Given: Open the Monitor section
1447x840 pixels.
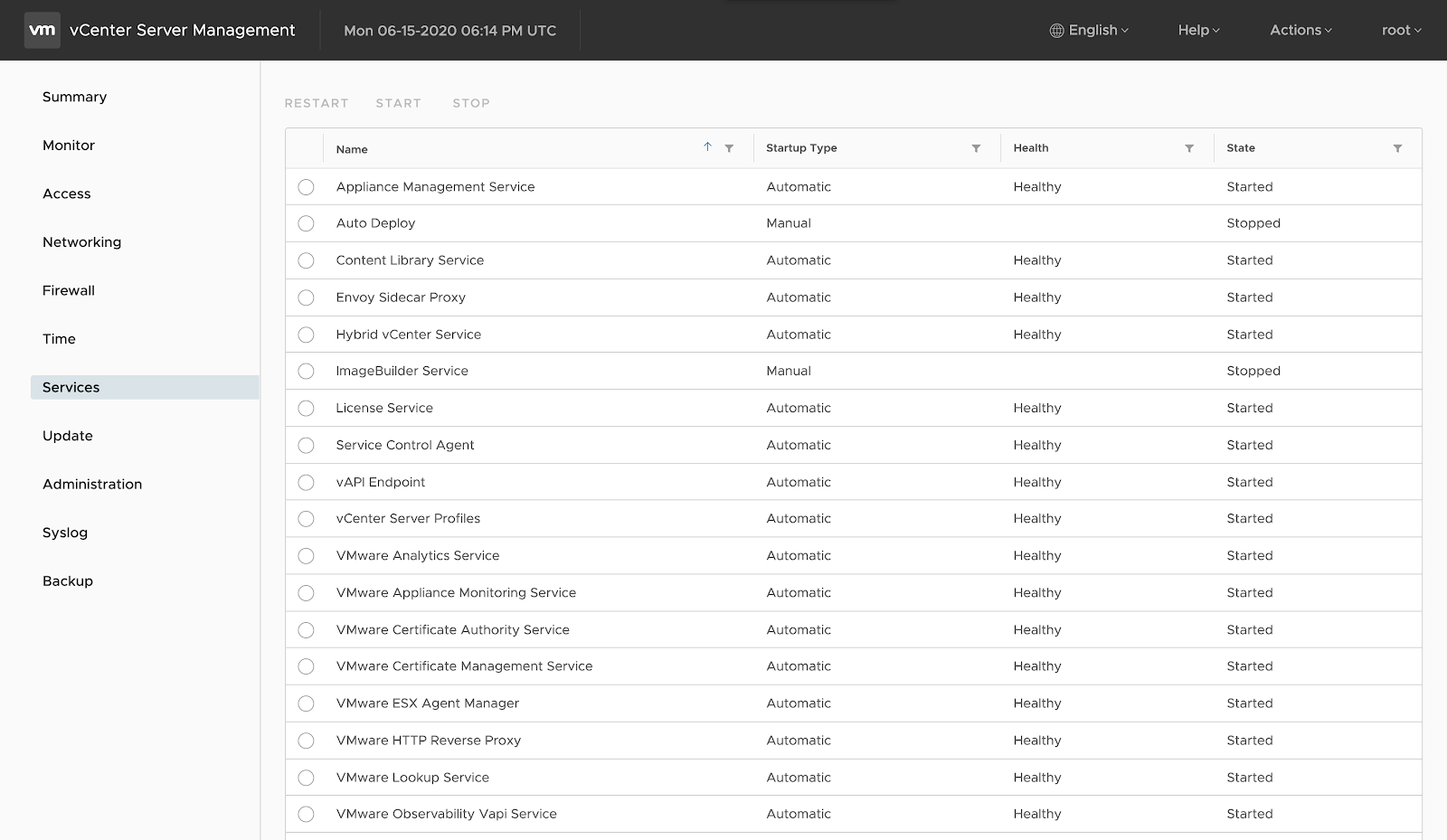Looking at the screenshot, I should tap(69, 145).
